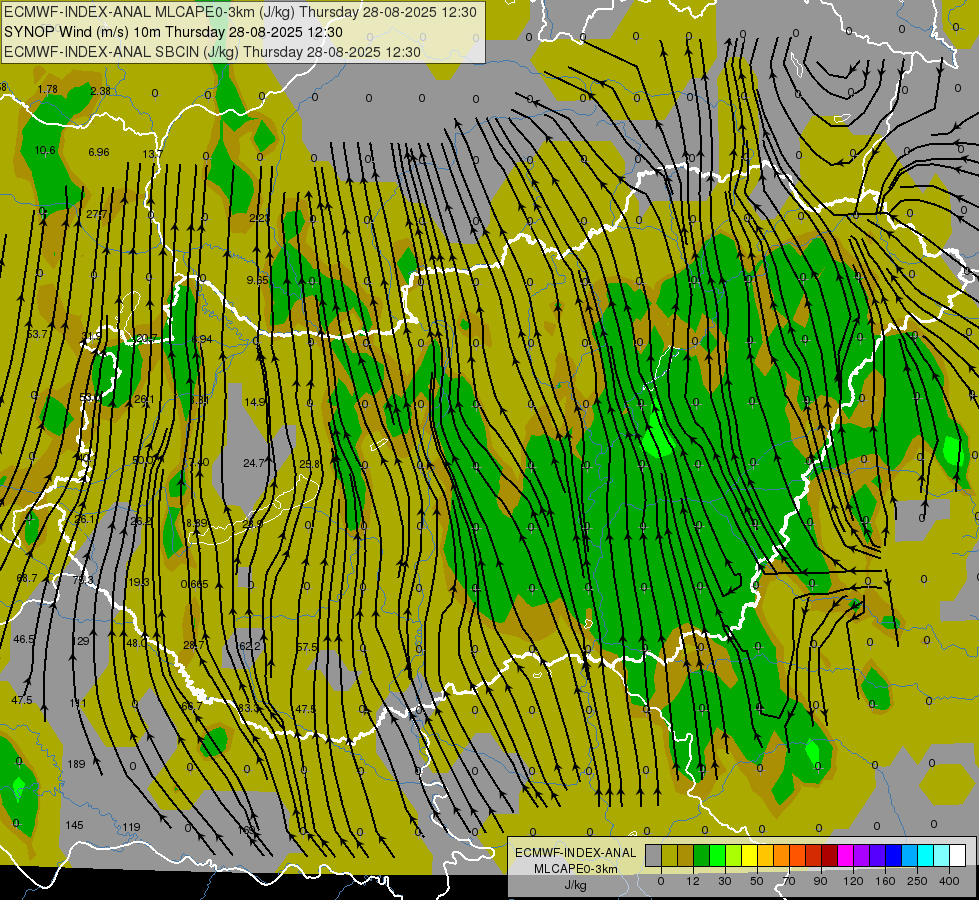
Task: Select the bright green legend swatch
Action: point(717,856)
